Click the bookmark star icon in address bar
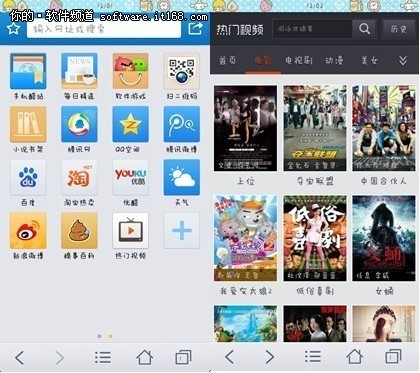Screen dimensions: 420x373 coord(14,29)
